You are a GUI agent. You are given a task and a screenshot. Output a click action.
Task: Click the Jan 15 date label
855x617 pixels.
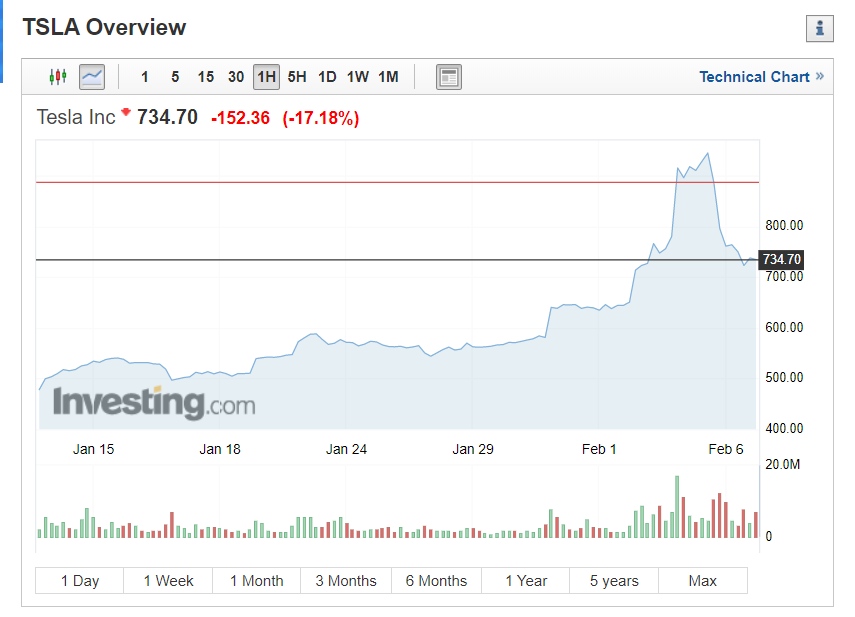click(x=93, y=449)
